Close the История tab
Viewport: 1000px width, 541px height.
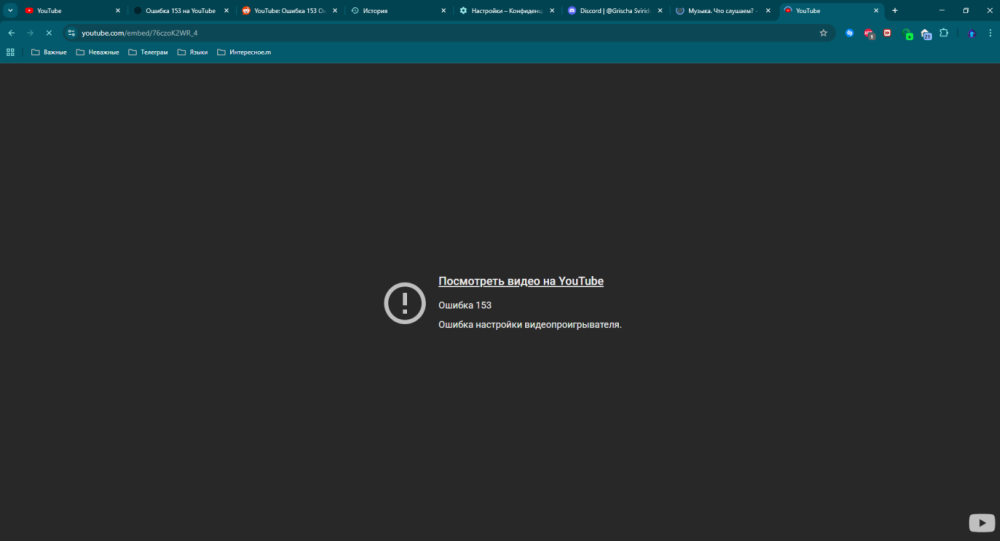pos(443,11)
